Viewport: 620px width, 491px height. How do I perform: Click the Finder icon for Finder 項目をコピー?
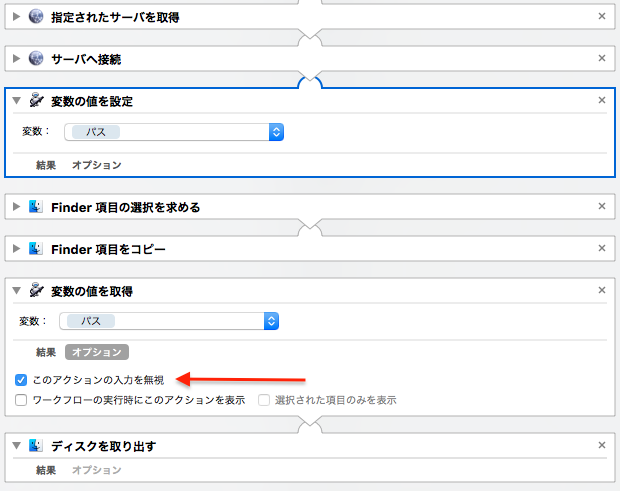click(37, 248)
